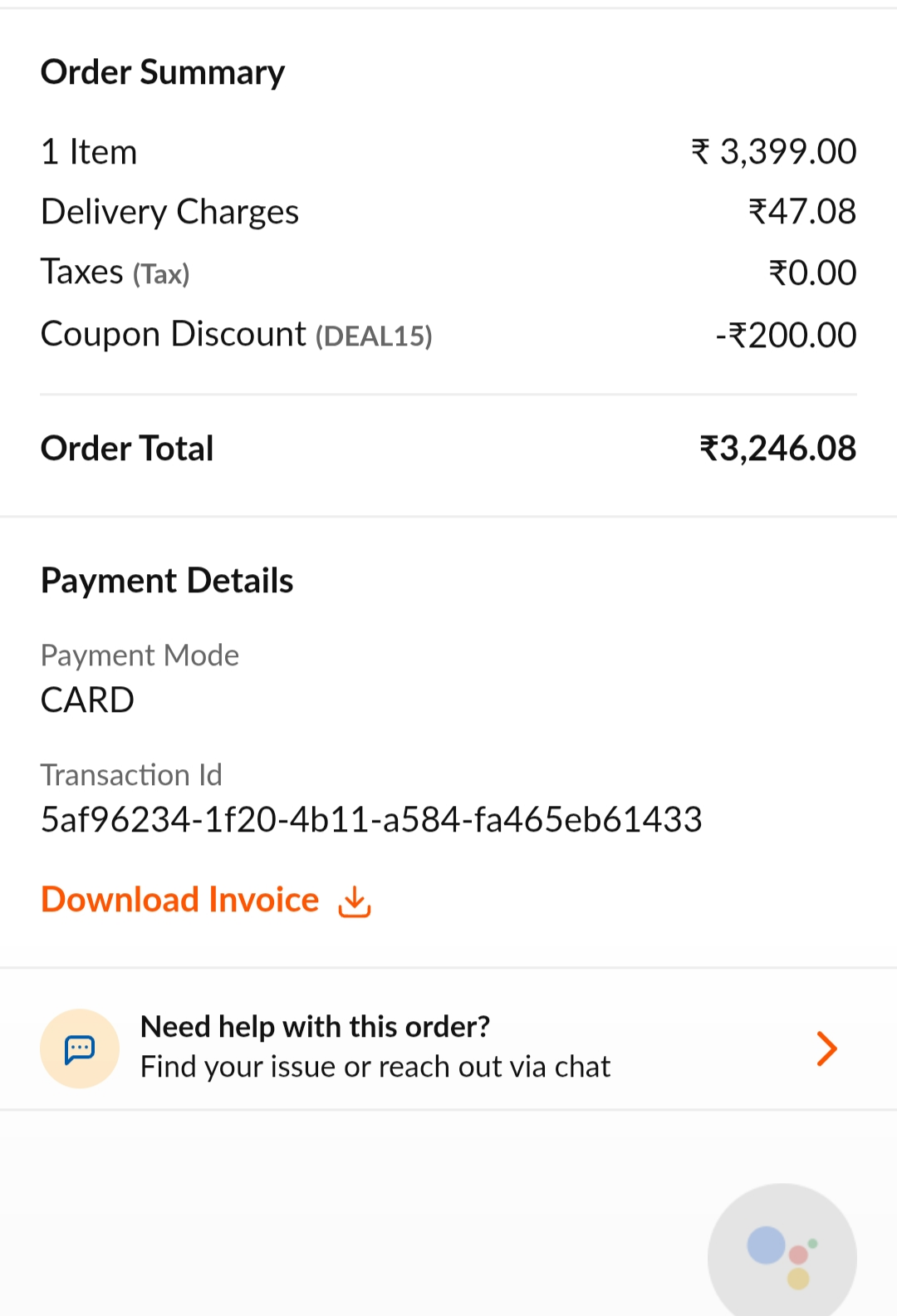This screenshot has height=1316, width=897.
Task: Tap 'Find your issue or reach out via chat'
Action: point(375,1067)
